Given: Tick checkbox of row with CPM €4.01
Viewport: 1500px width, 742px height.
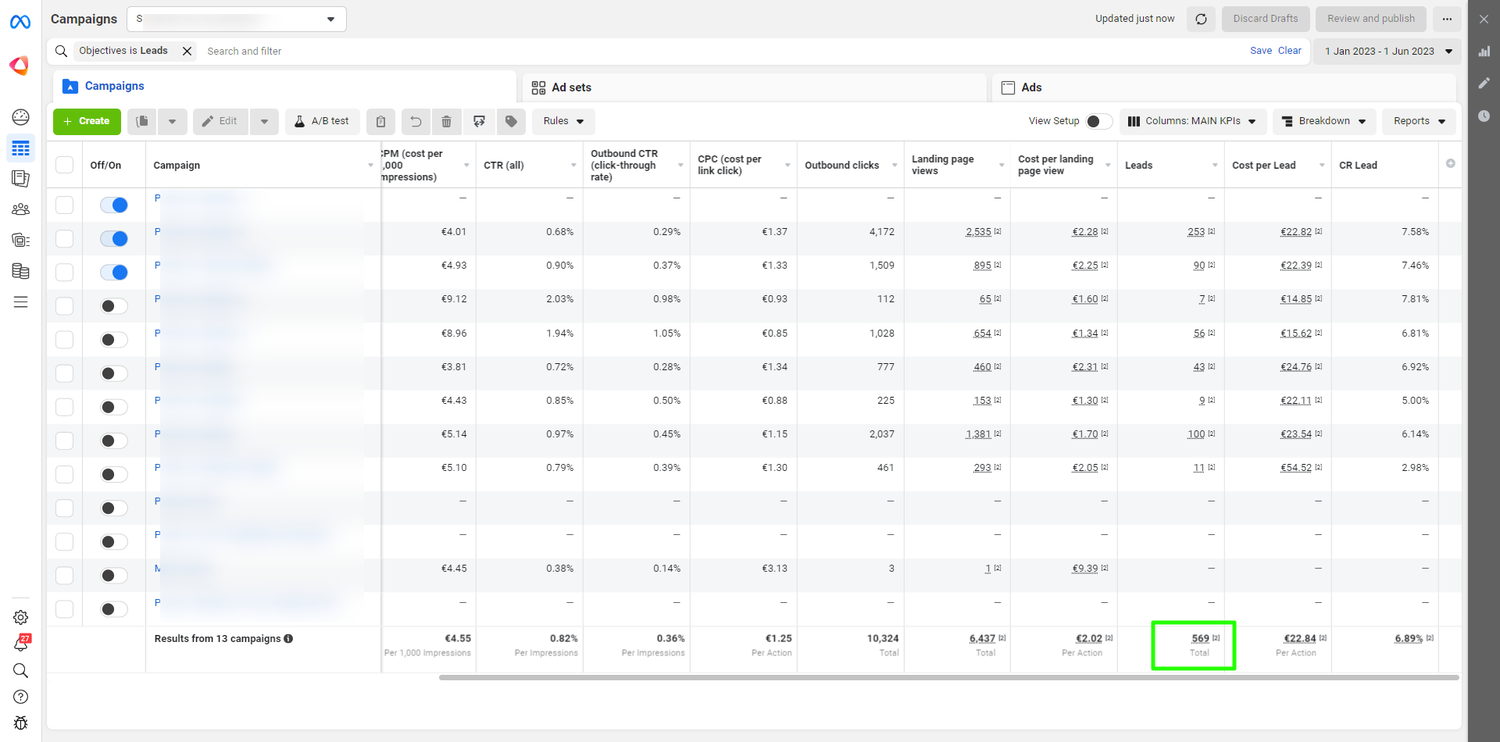Looking at the screenshot, I should [x=64, y=238].
